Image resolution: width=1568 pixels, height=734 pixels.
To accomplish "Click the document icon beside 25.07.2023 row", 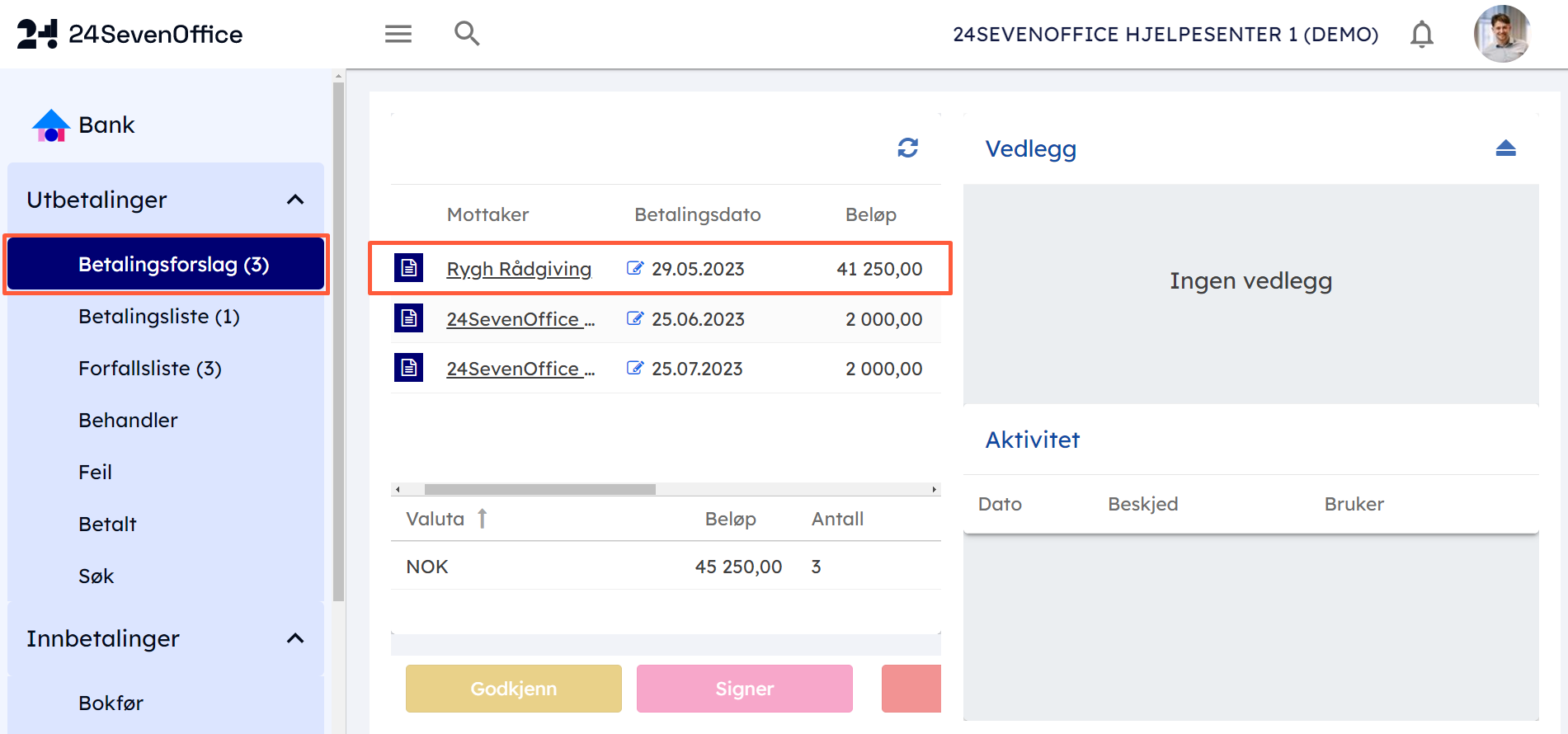I will coord(408,368).
